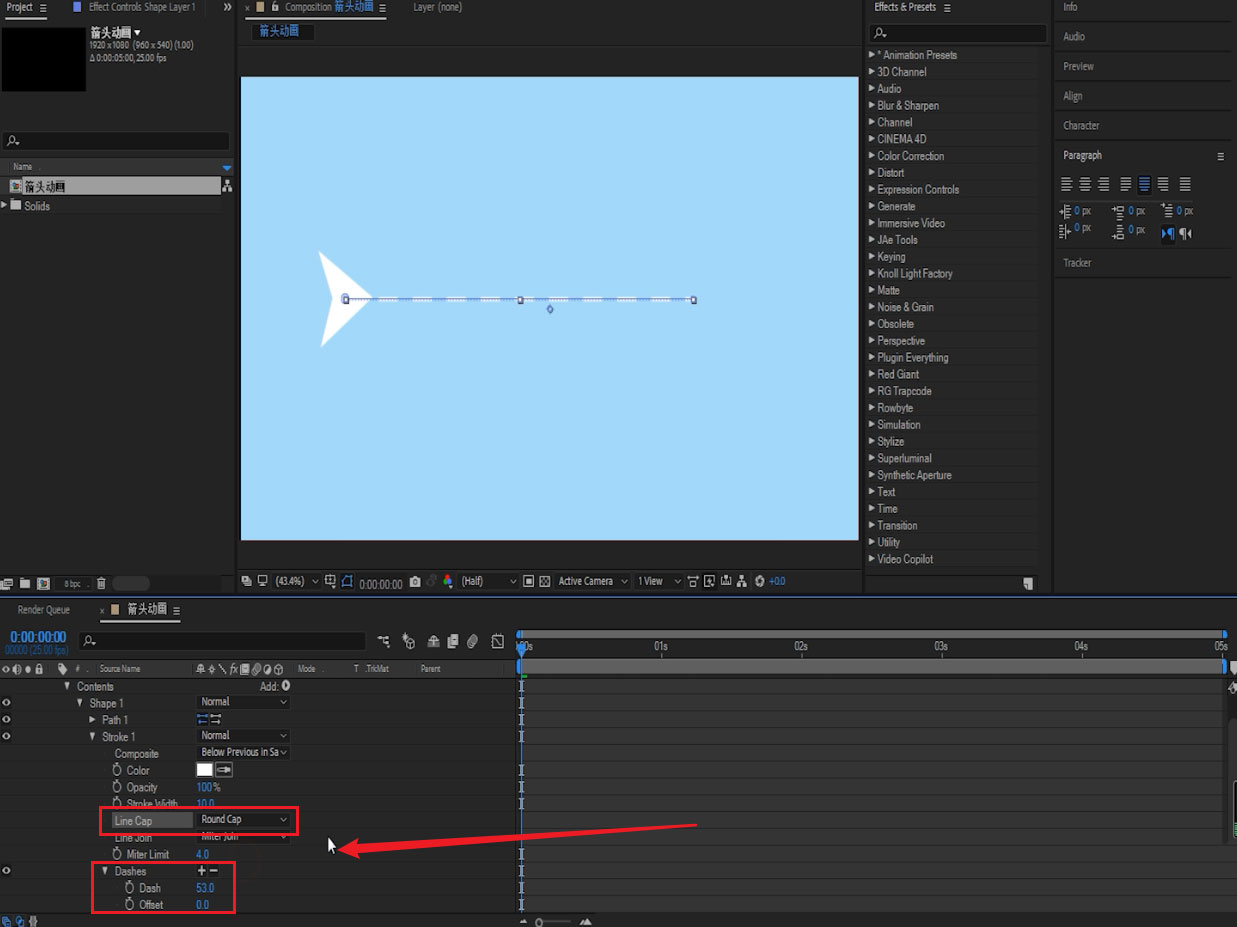Switch to the Render Queue tab
This screenshot has width=1237, height=927.
click(44, 610)
